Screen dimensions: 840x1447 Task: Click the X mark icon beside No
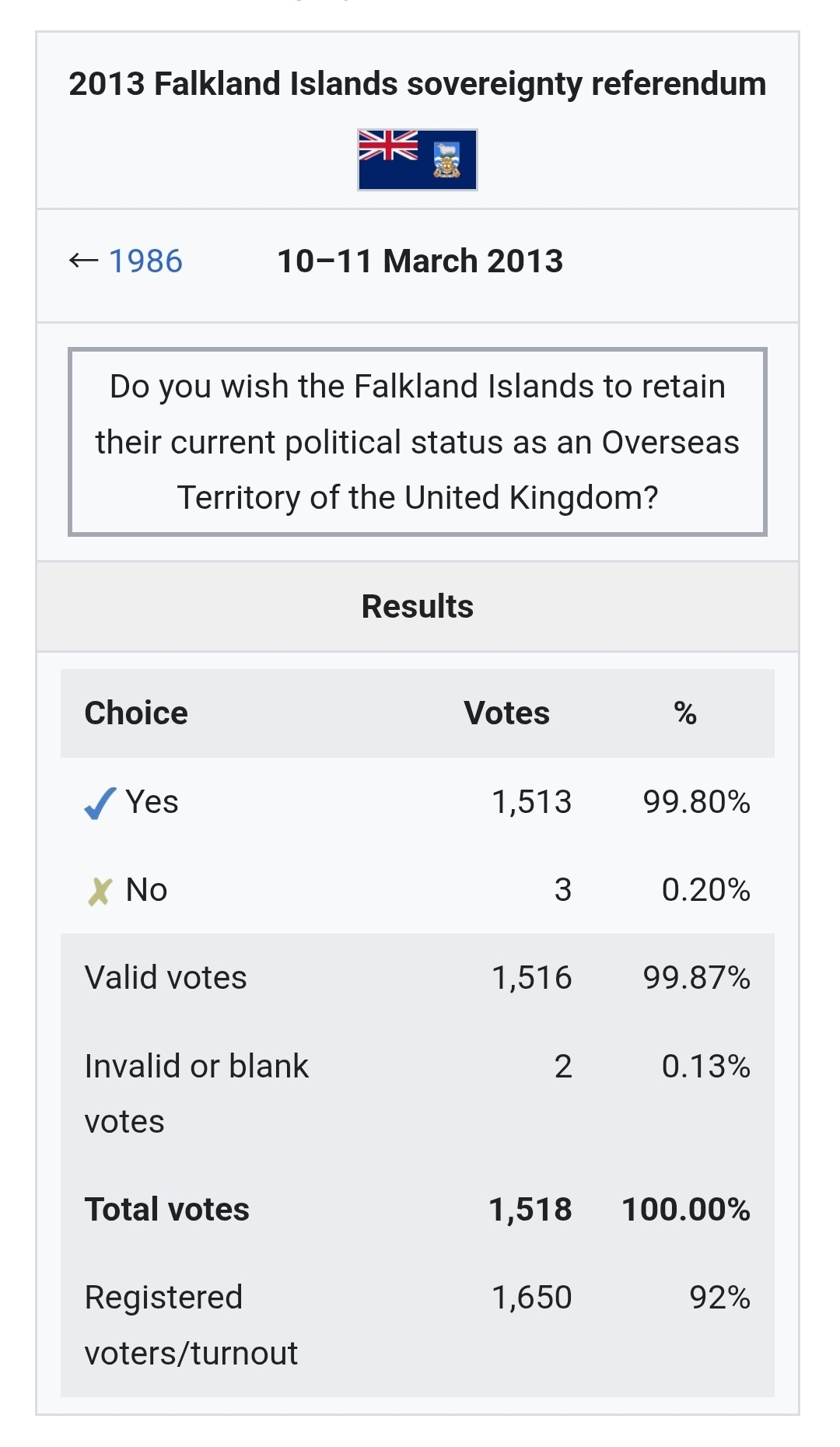coord(100,892)
